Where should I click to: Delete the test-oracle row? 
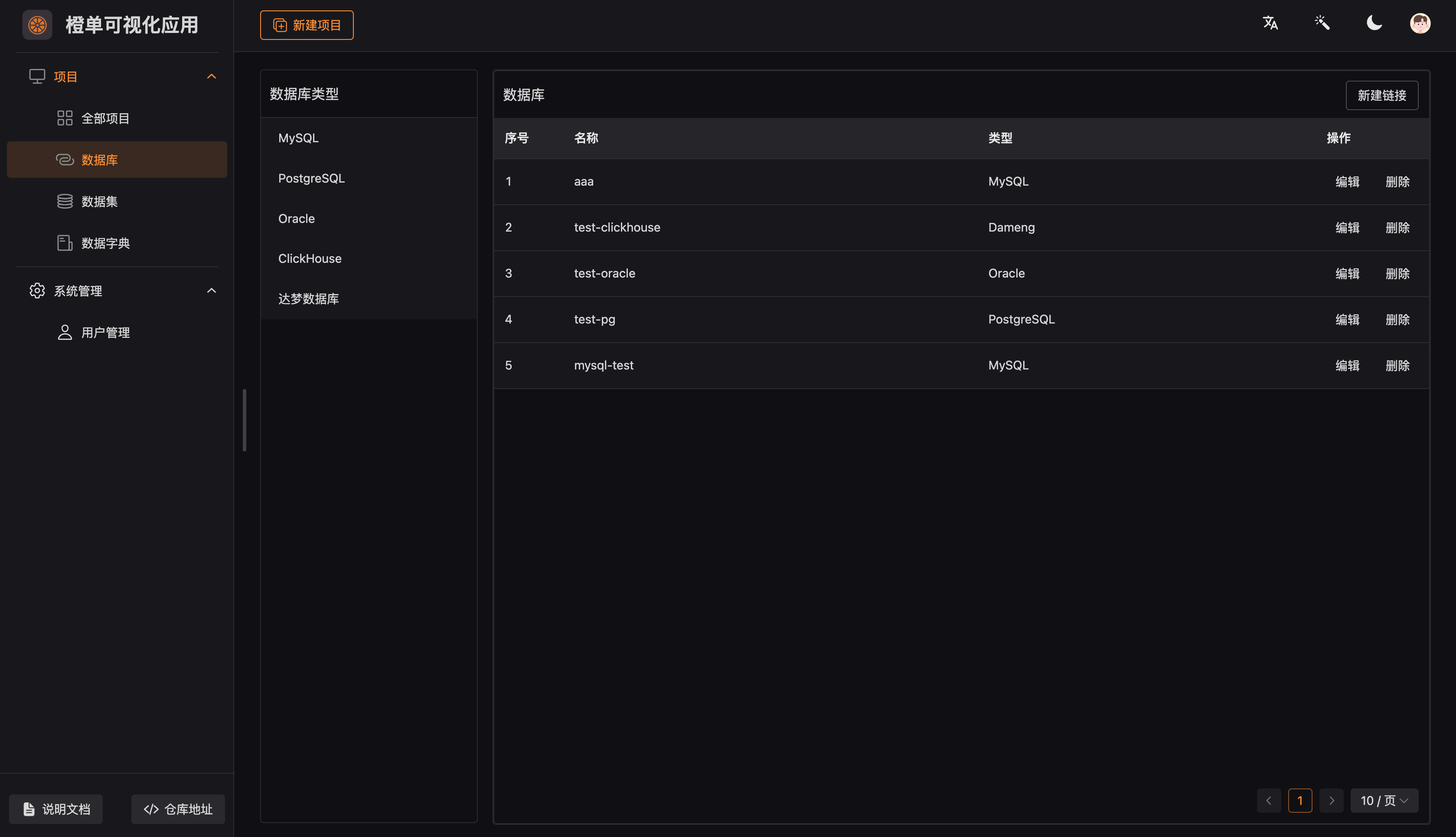tap(1397, 274)
